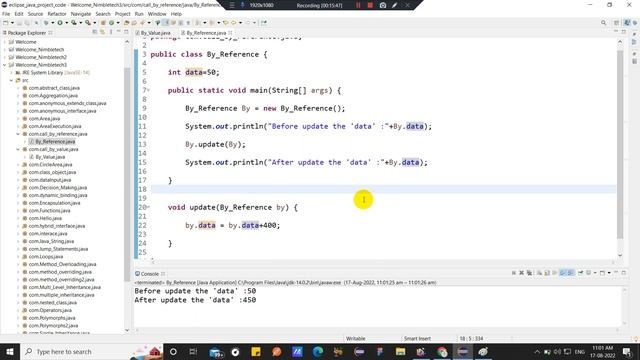Screen dimensions: 640x360
Task: Click recorder pencil annotate icon
Action: click(395, 5)
